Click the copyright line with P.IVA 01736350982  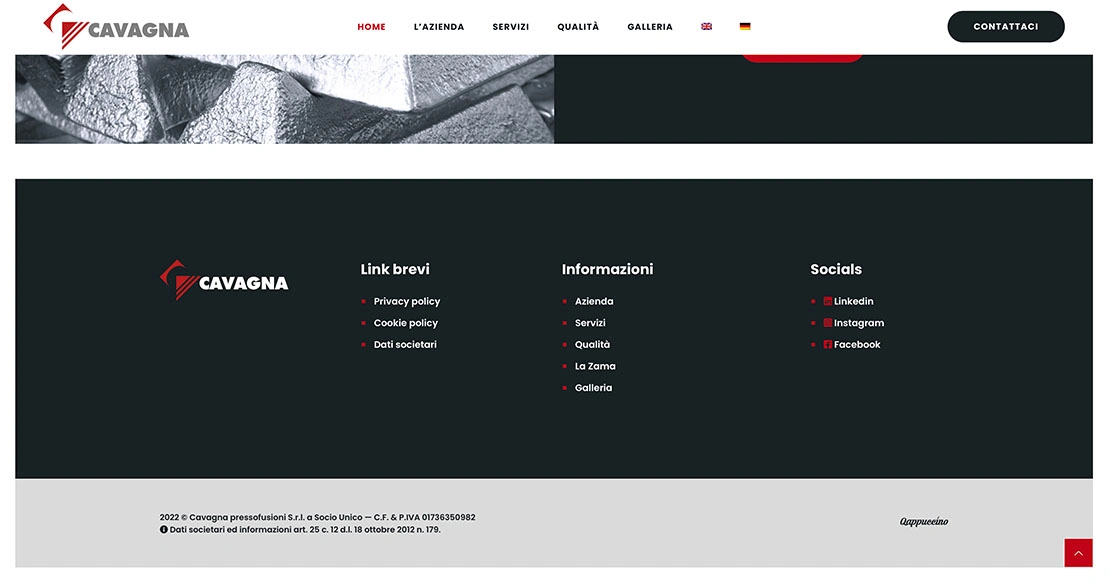coord(318,517)
